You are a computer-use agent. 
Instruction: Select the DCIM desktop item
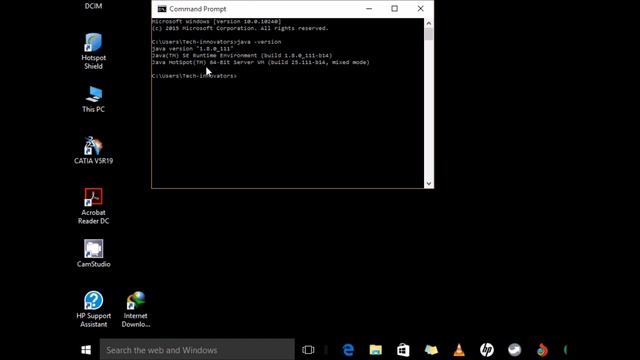click(93, 6)
